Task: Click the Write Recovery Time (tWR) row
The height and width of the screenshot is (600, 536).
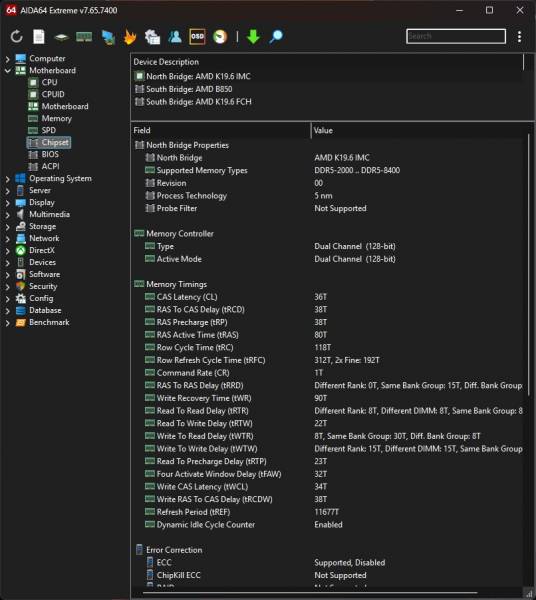Action: 329,398
